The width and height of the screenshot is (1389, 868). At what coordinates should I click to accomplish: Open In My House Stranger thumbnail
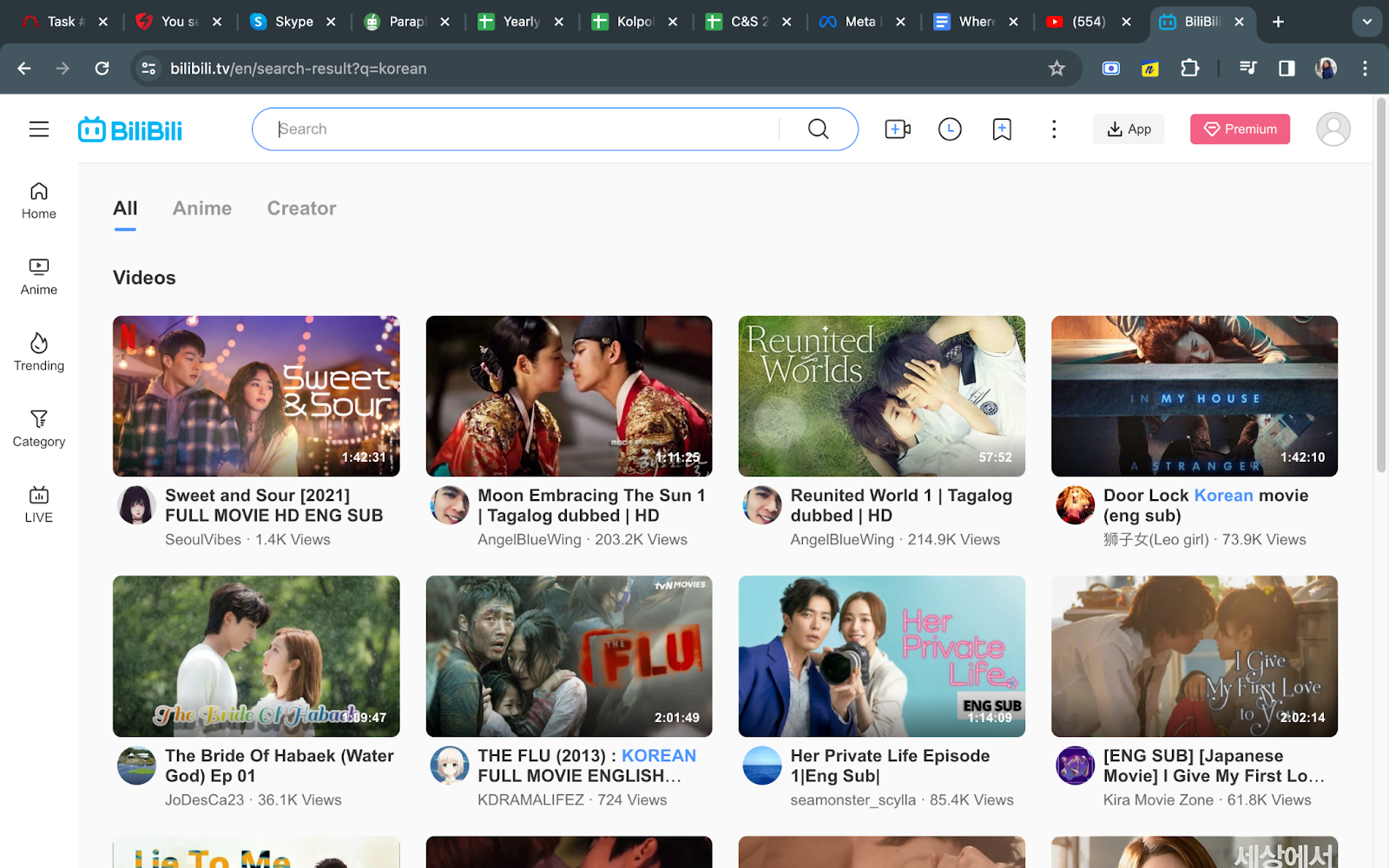click(x=1195, y=396)
